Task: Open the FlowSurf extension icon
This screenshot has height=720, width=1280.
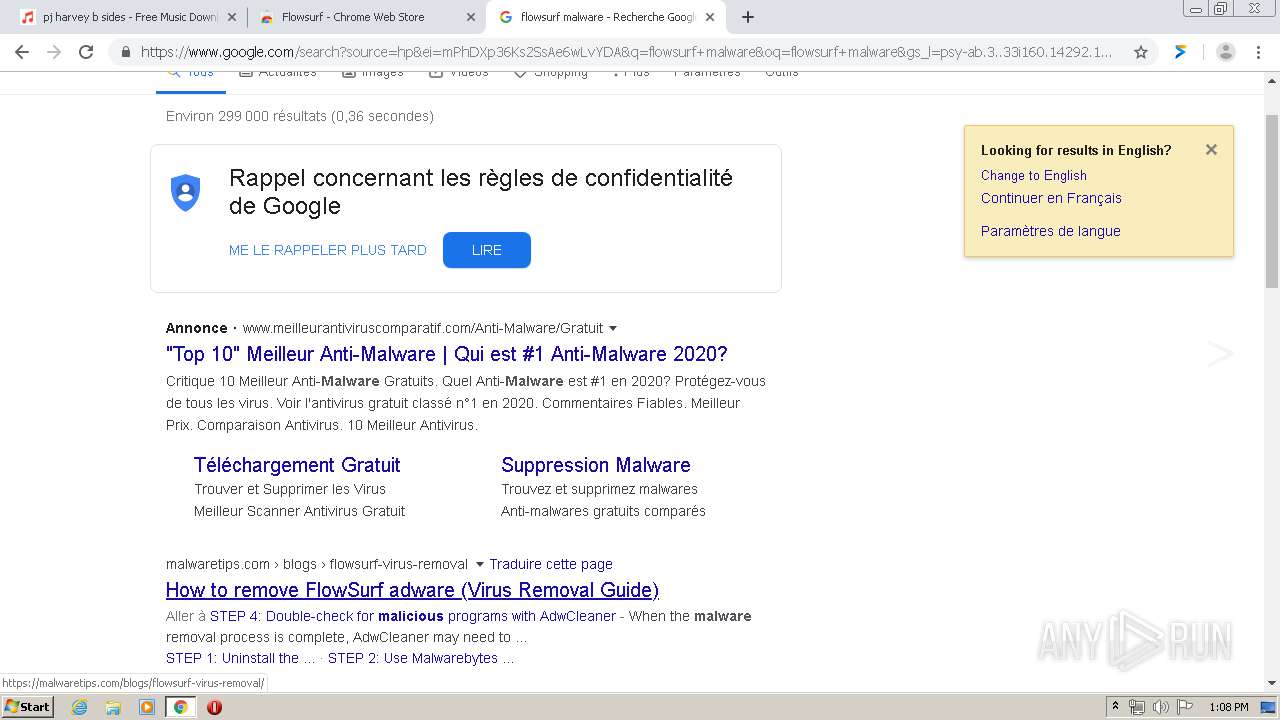Action: click(x=1181, y=52)
